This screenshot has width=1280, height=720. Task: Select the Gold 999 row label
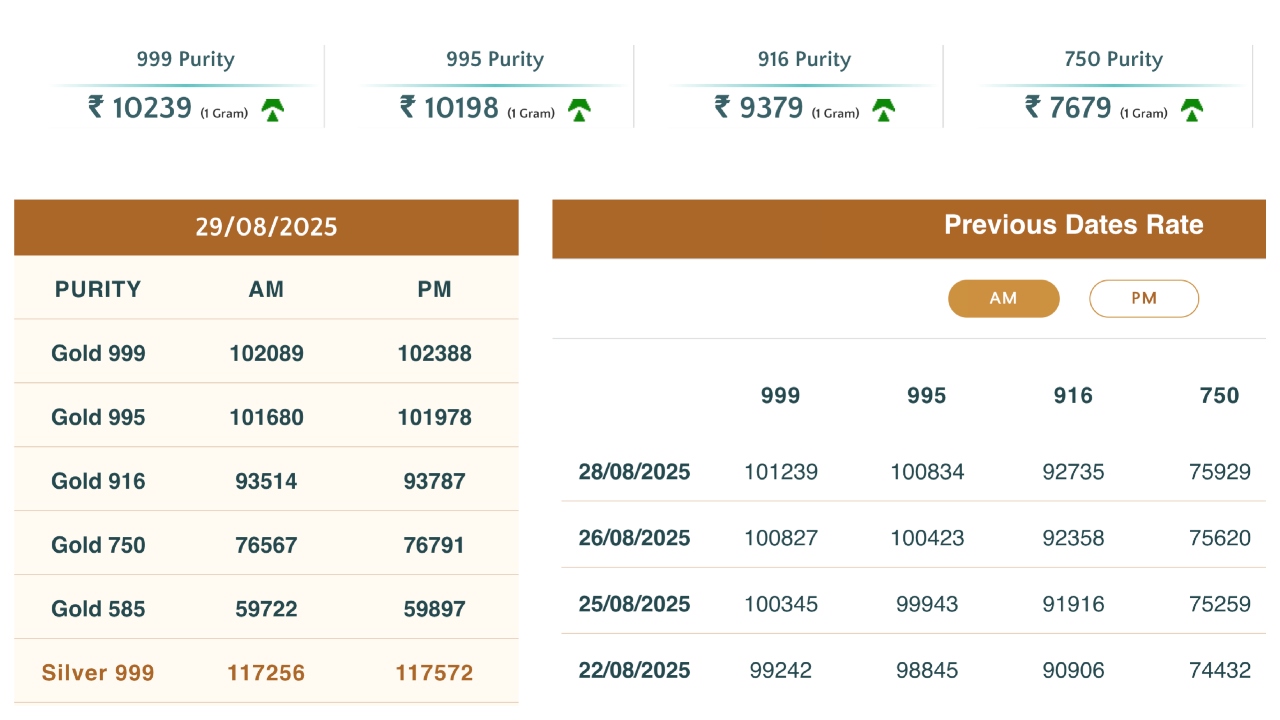click(98, 353)
